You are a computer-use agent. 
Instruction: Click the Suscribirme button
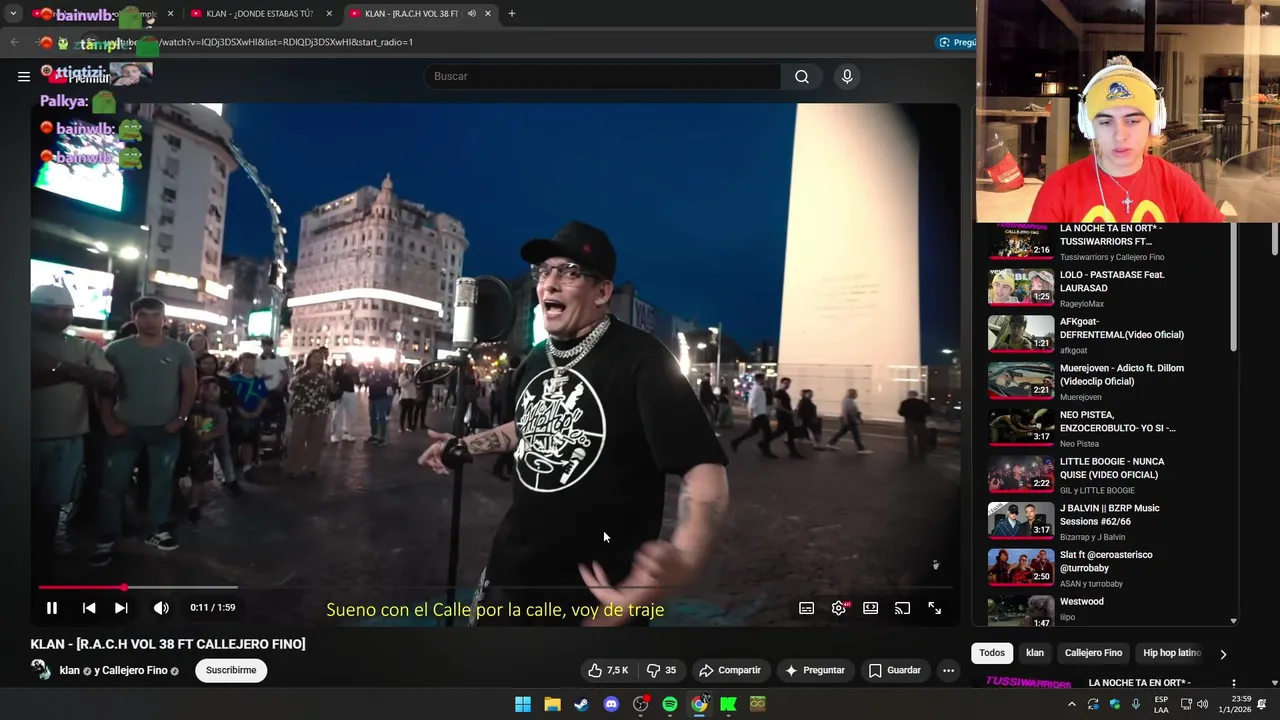pyautogui.click(x=231, y=670)
